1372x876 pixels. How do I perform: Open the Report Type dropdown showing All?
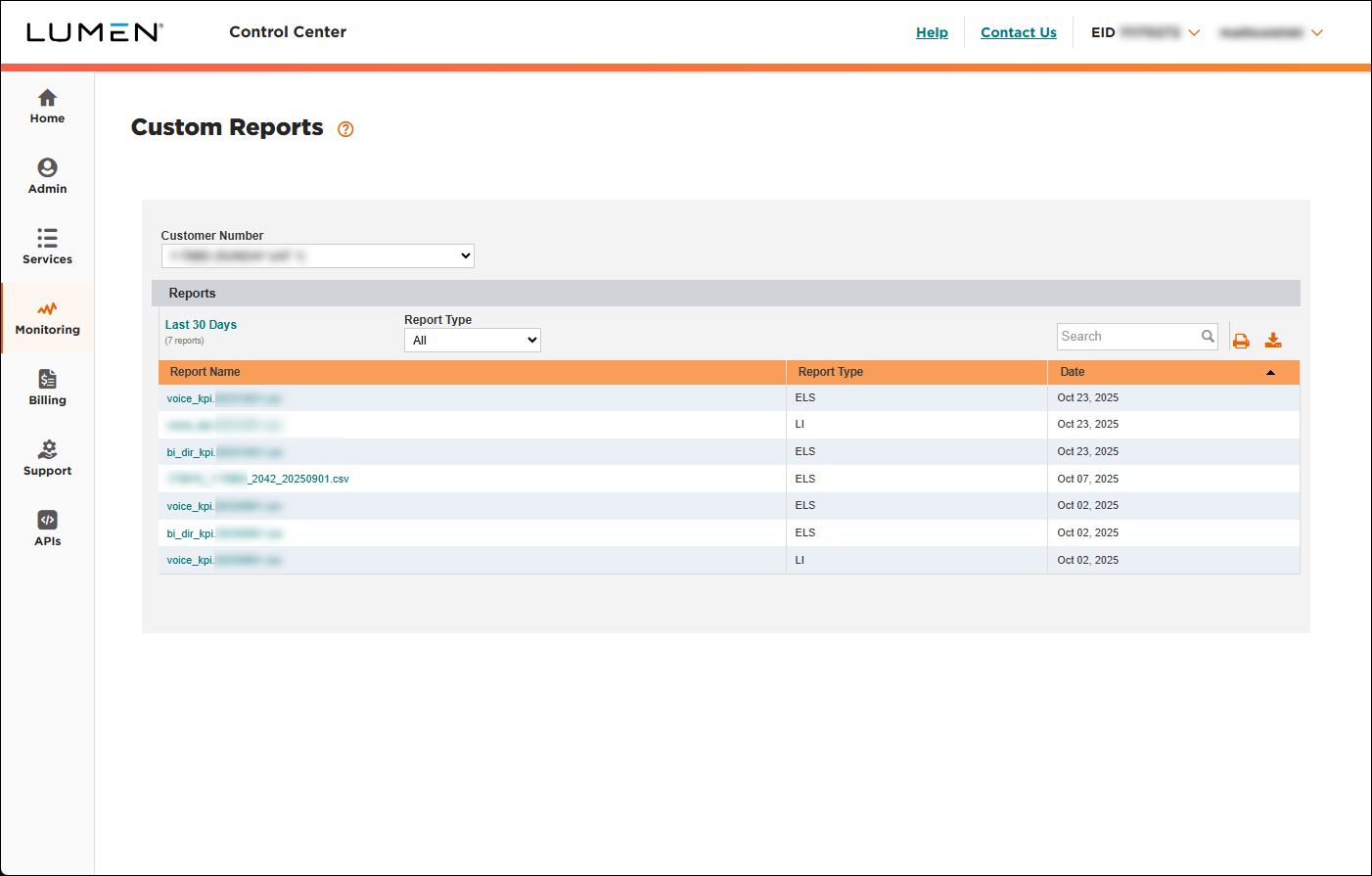(x=473, y=340)
